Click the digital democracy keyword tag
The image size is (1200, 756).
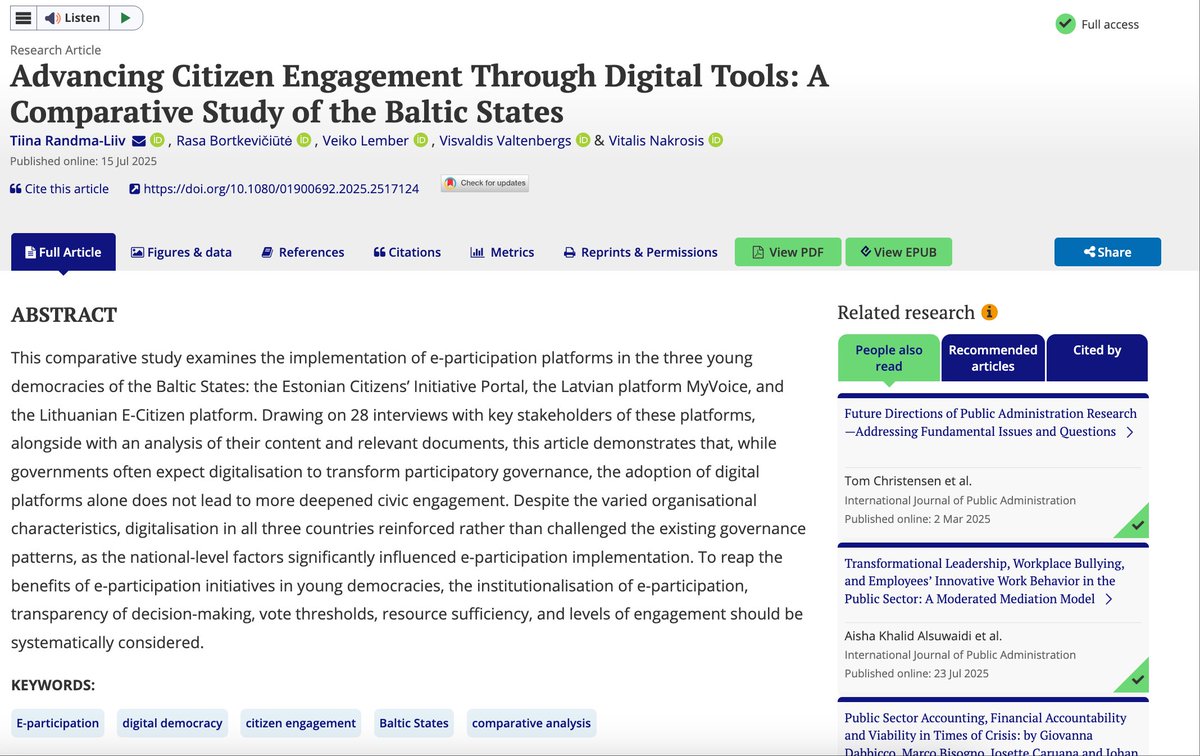172,723
